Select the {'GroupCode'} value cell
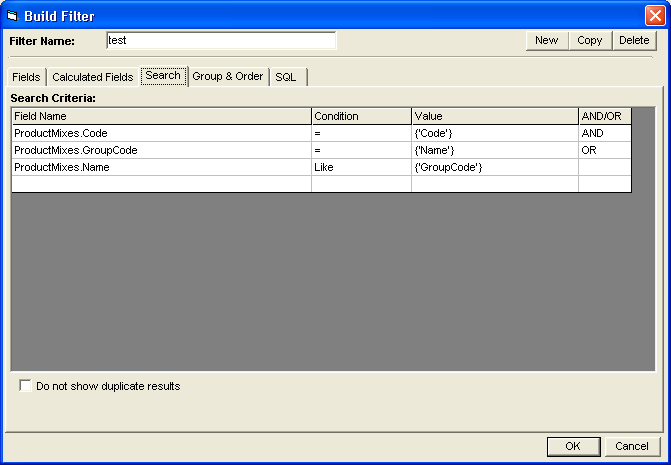671x465 pixels. (494, 167)
